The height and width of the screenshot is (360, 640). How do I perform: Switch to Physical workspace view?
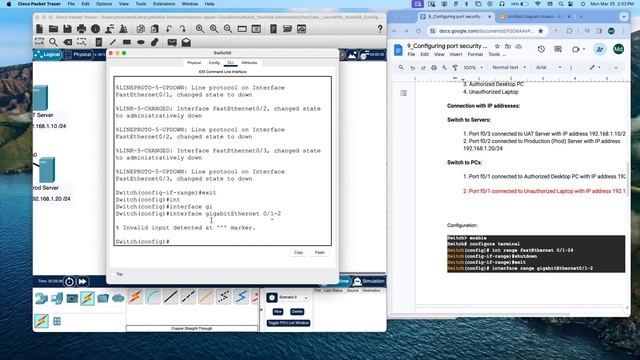pyautogui.click(x=78, y=55)
